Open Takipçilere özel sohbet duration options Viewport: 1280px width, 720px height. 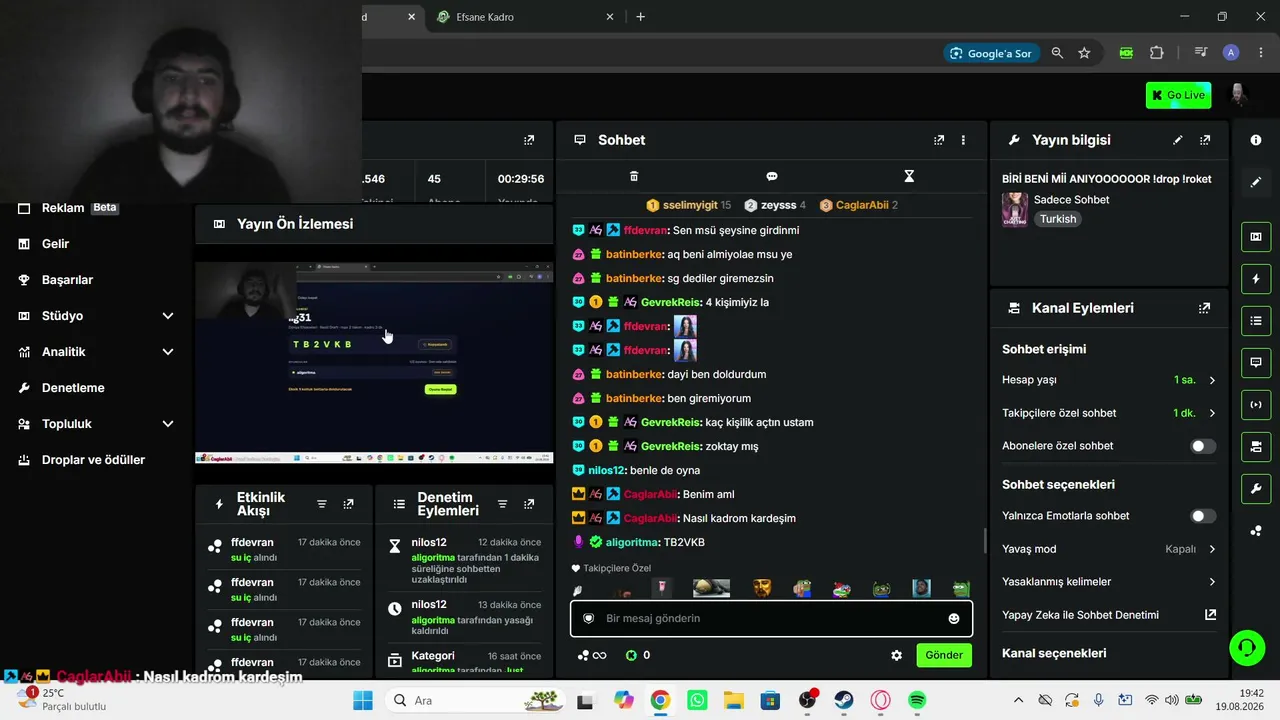click(x=1109, y=413)
